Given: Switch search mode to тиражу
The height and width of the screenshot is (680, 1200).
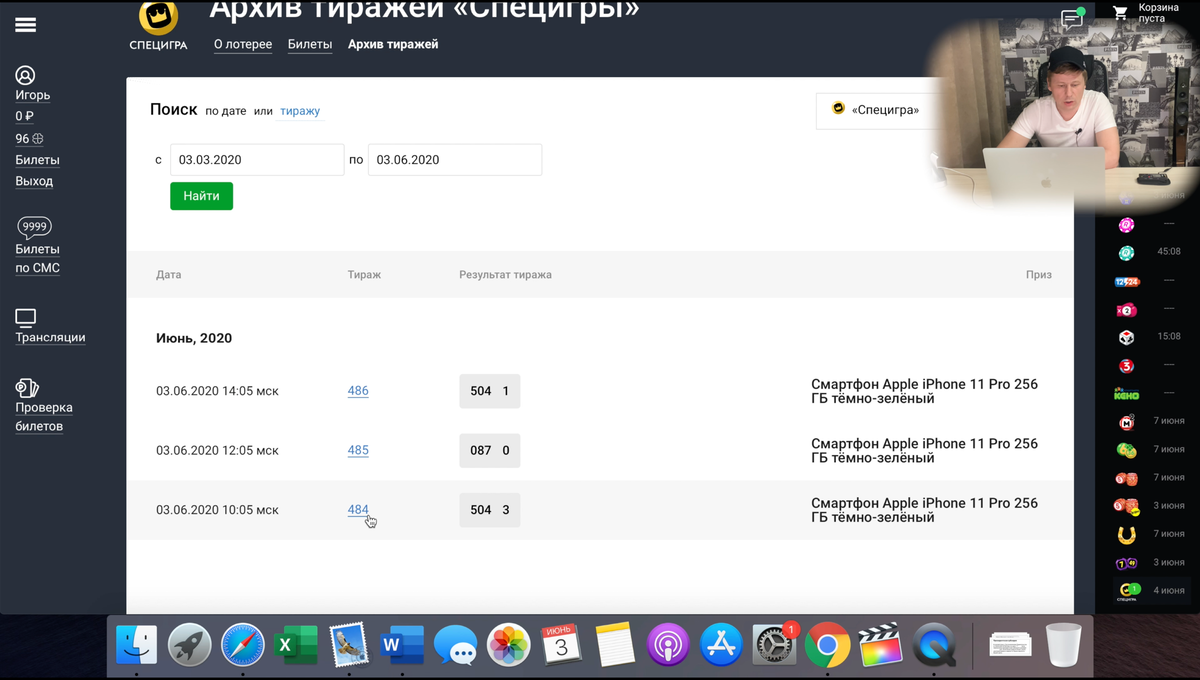Looking at the screenshot, I should click(x=300, y=111).
